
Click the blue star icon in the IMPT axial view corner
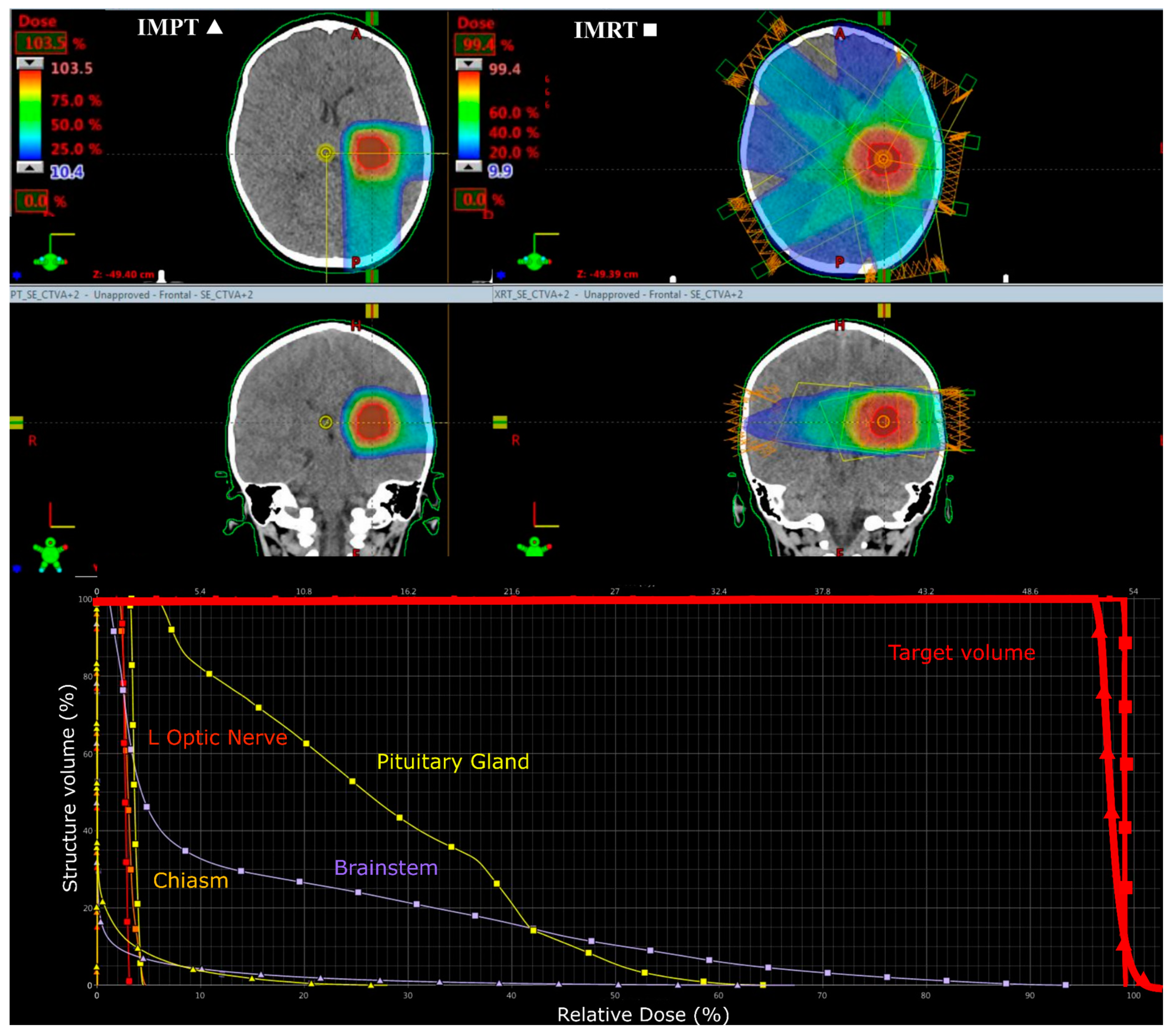17,276
